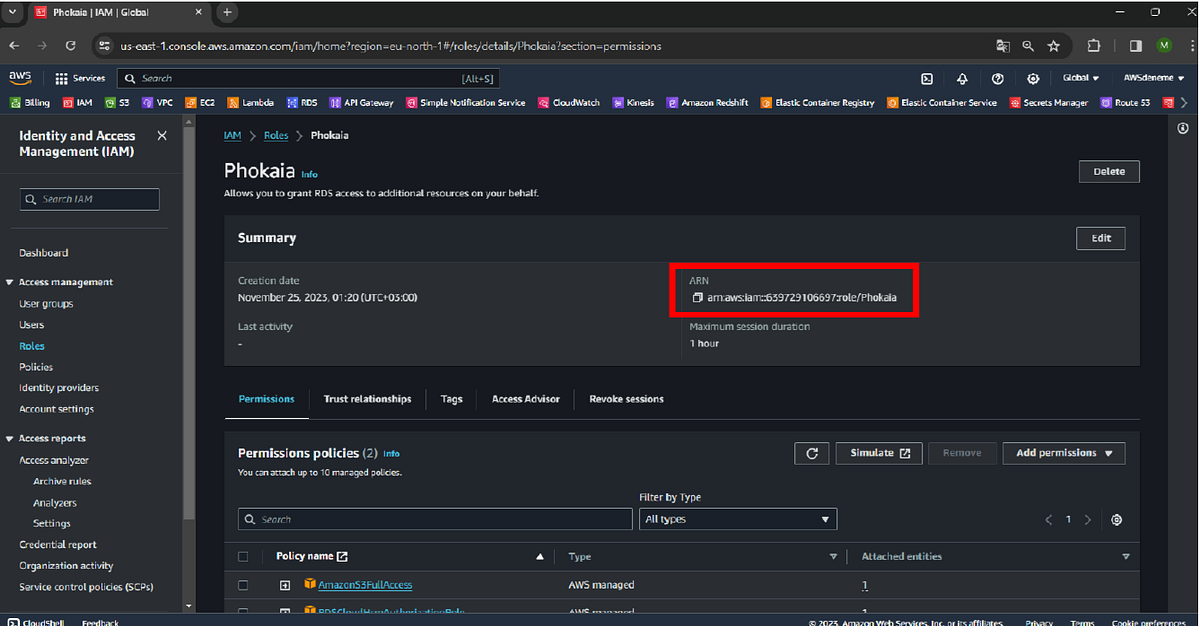The width and height of the screenshot is (1200, 626).
Task: Open the AWS help menu icon
Action: pyautogui.click(x=996, y=78)
